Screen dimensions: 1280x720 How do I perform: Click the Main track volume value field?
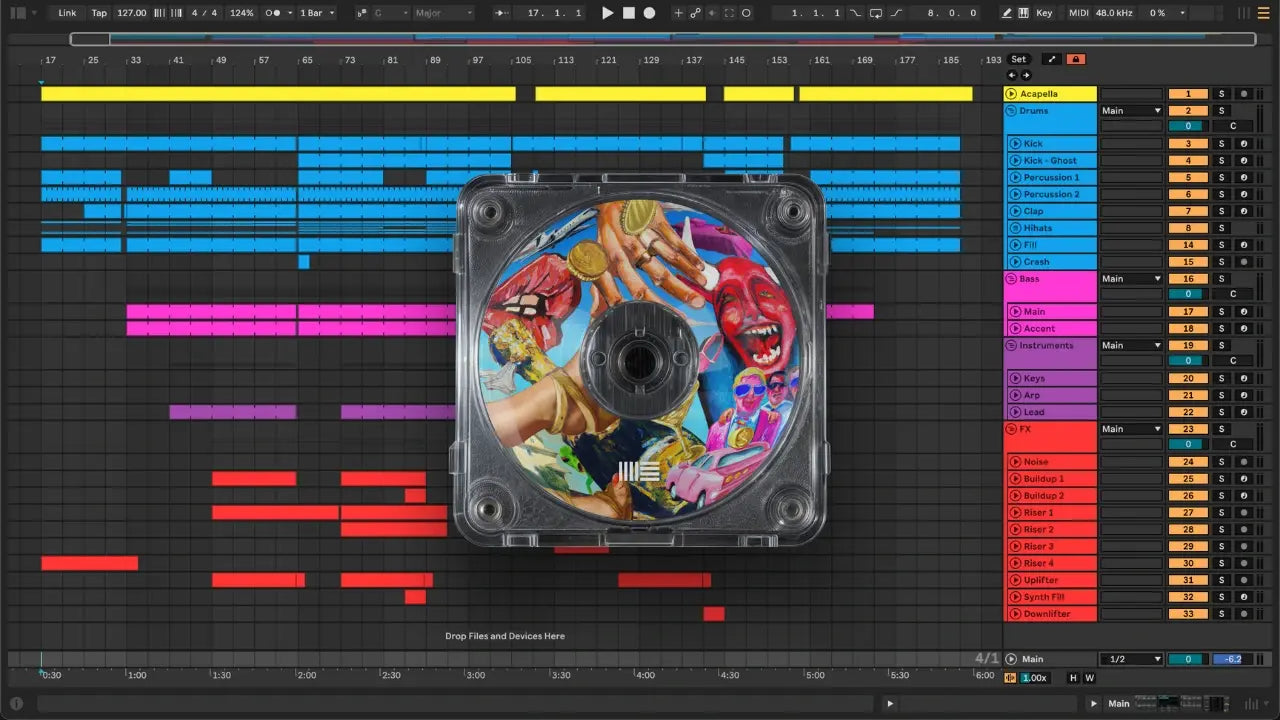point(1188,659)
